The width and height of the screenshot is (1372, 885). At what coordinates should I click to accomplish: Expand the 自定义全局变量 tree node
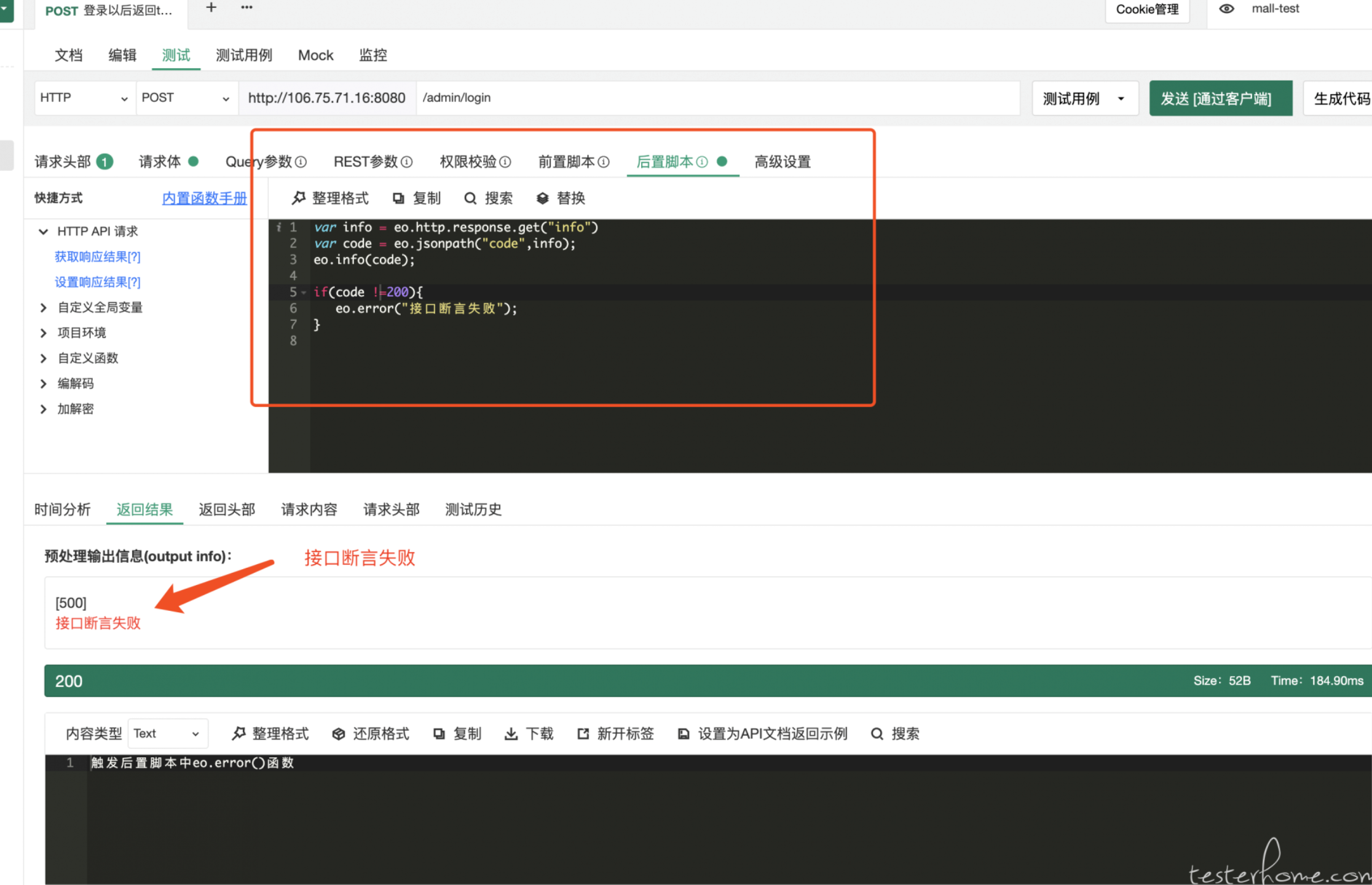tap(43, 307)
